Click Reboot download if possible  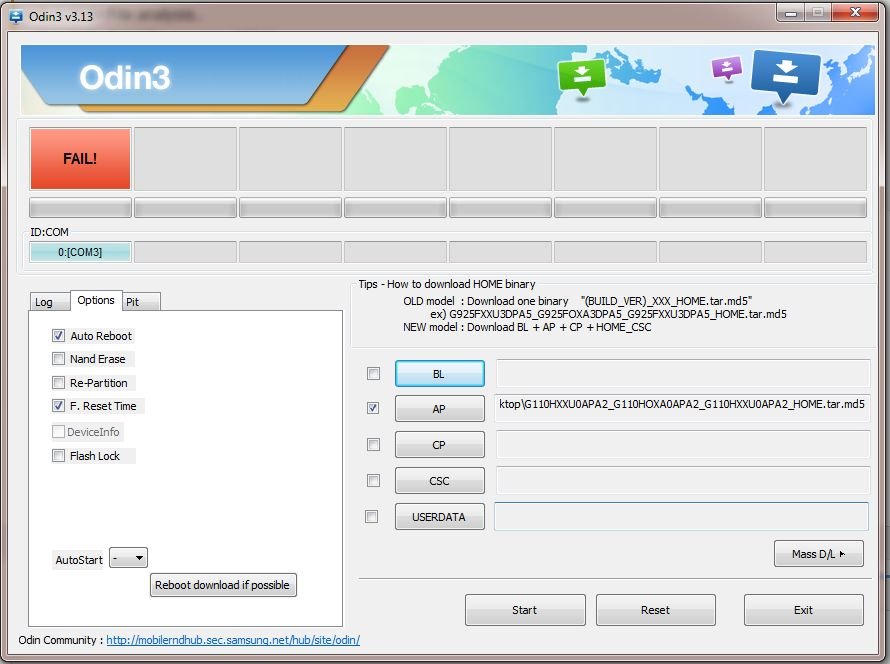click(x=223, y=585)
